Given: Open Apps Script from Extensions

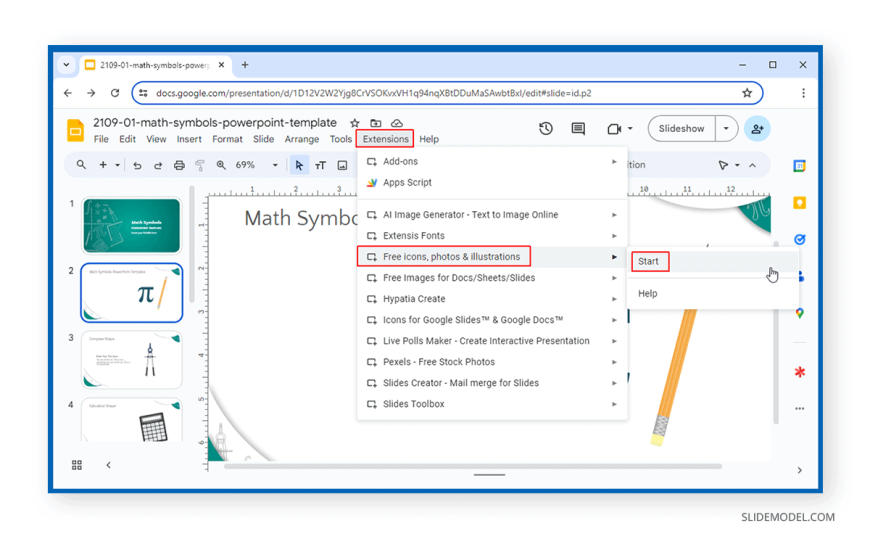Looking at the screenshot, I should point(492,183).
